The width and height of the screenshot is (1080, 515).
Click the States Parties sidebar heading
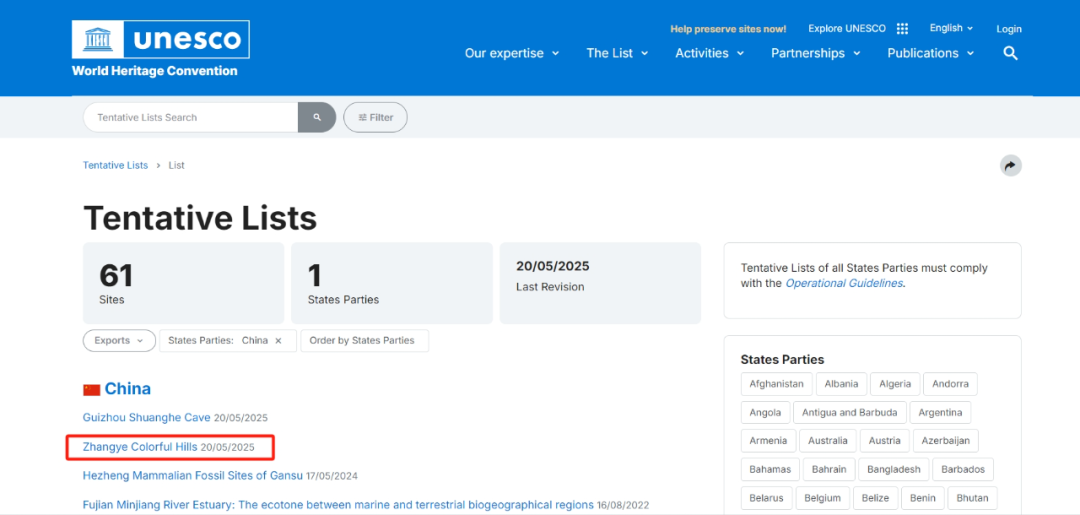tap(782, 359)
